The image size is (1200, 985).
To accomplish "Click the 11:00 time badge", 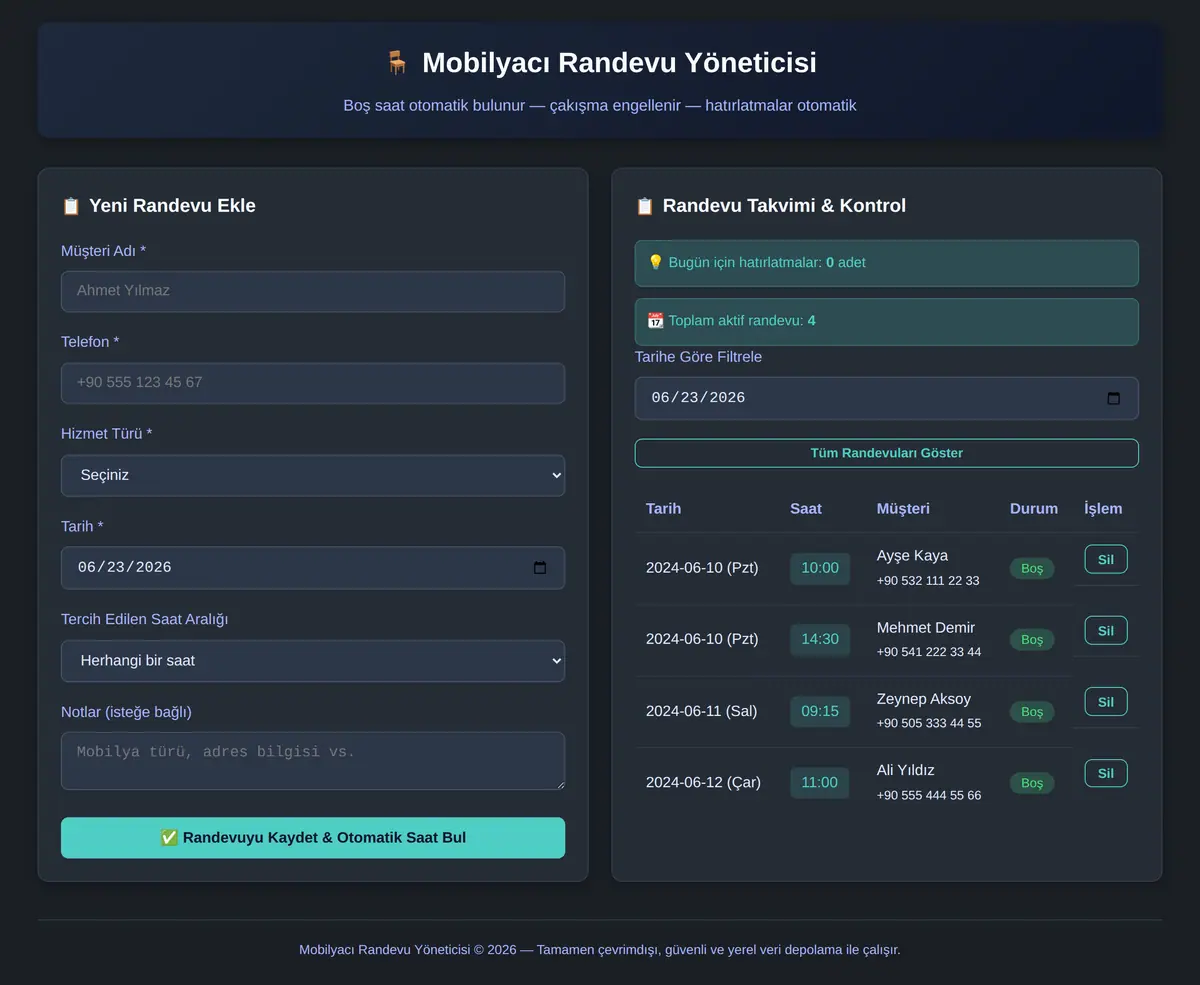I will 820,782.
